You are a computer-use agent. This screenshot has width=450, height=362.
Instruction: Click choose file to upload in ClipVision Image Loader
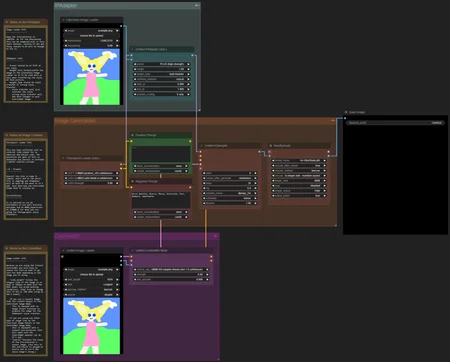coord(91,35)
